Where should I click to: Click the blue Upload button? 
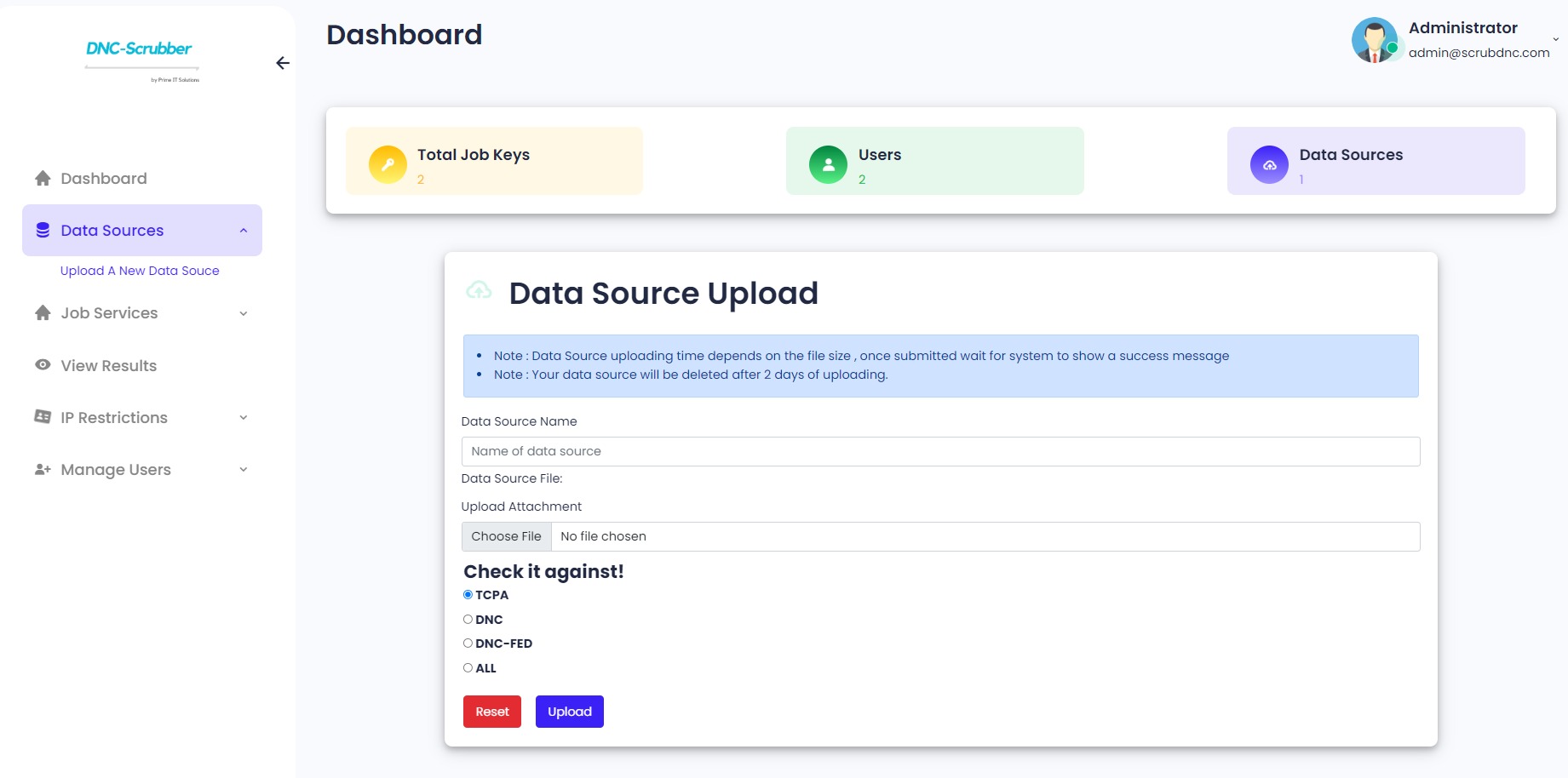coord(570,712)
